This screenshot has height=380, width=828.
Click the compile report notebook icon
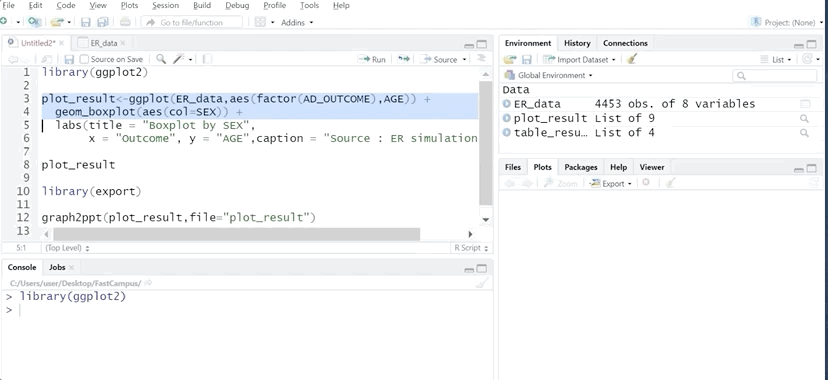[x=208, y=59]
